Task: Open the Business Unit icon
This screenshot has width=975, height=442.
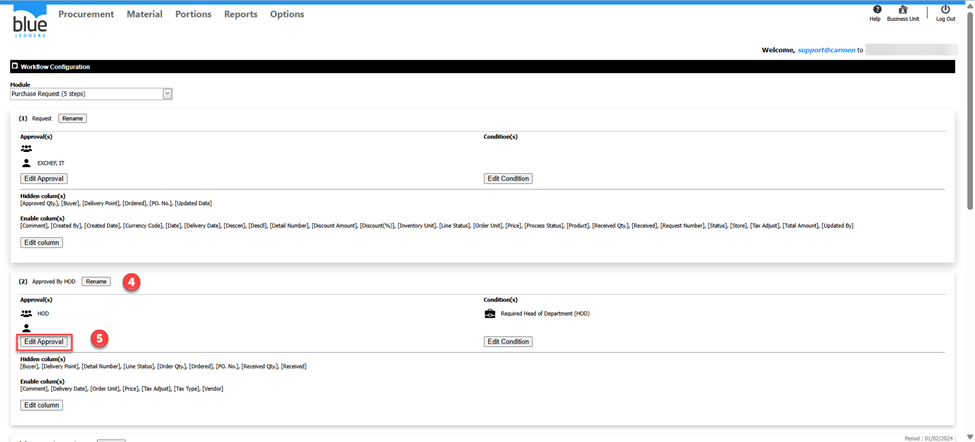Action: (903, 10)
